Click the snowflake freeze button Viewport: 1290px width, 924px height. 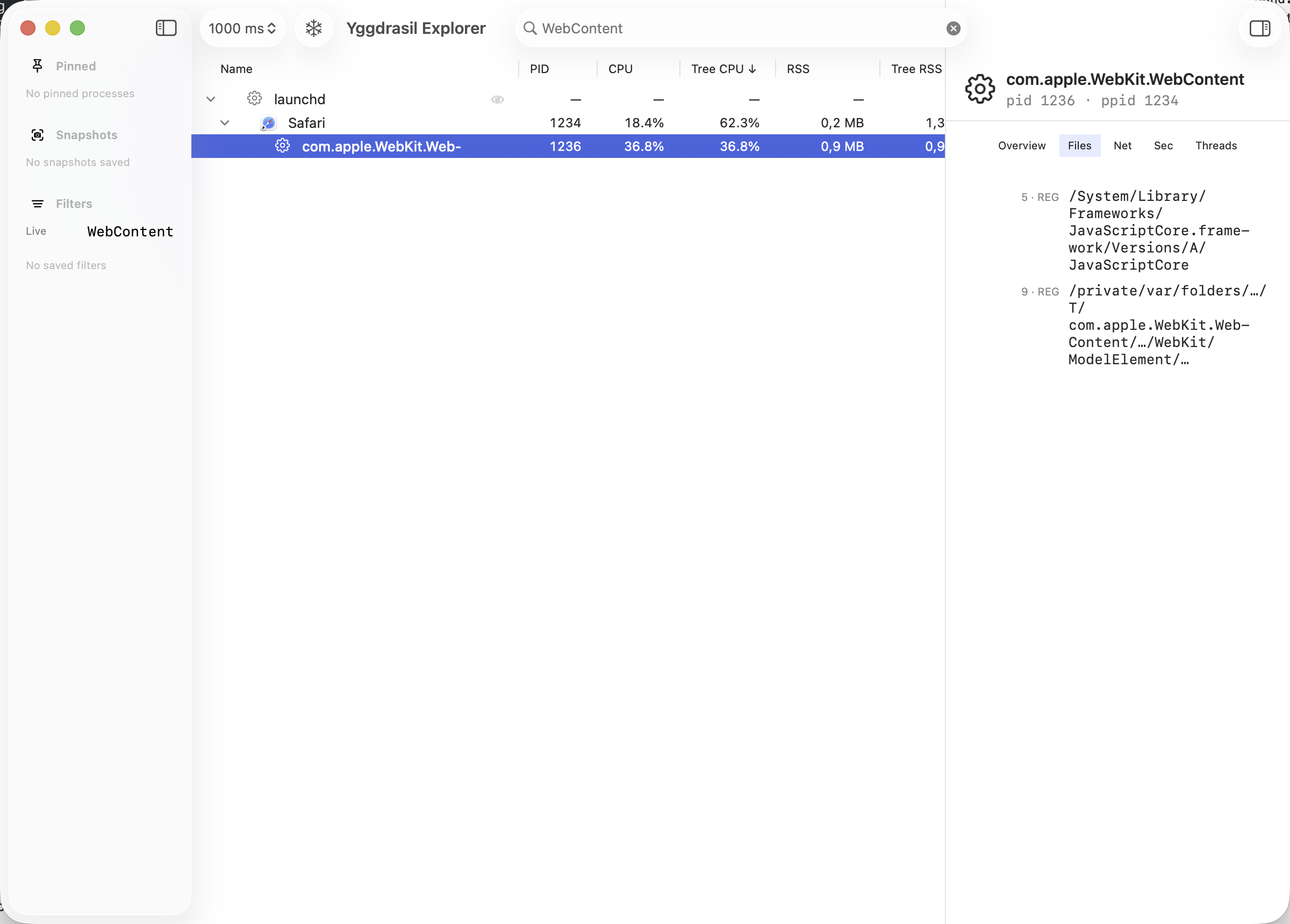tap(313, 28)
